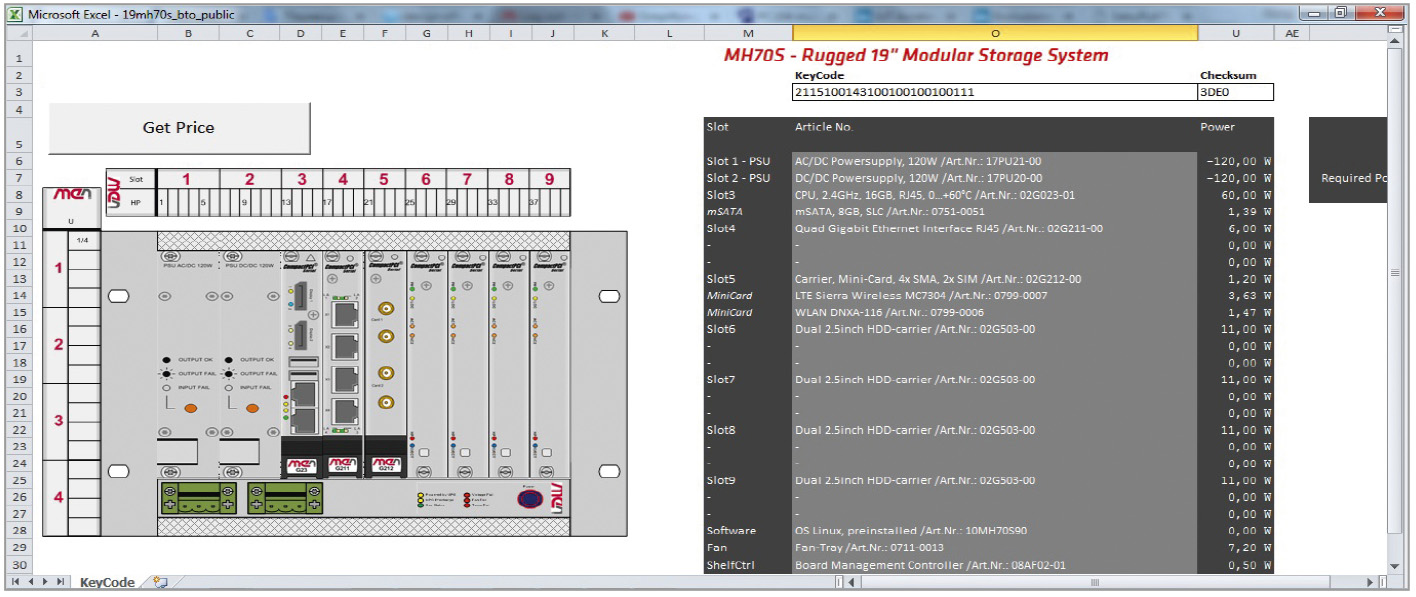Click the Get Price button
1416x597 pixels.
179,128
